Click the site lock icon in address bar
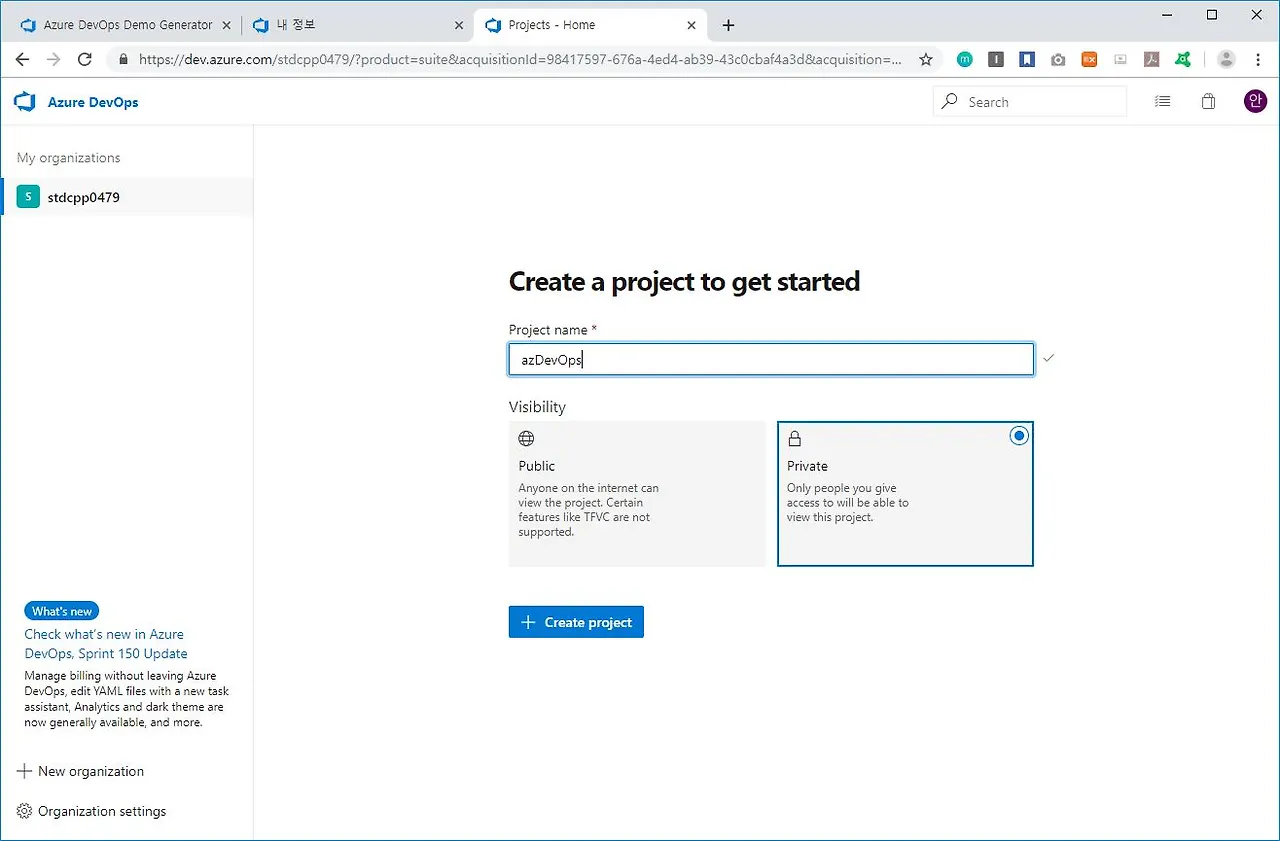 click(124, 59)
